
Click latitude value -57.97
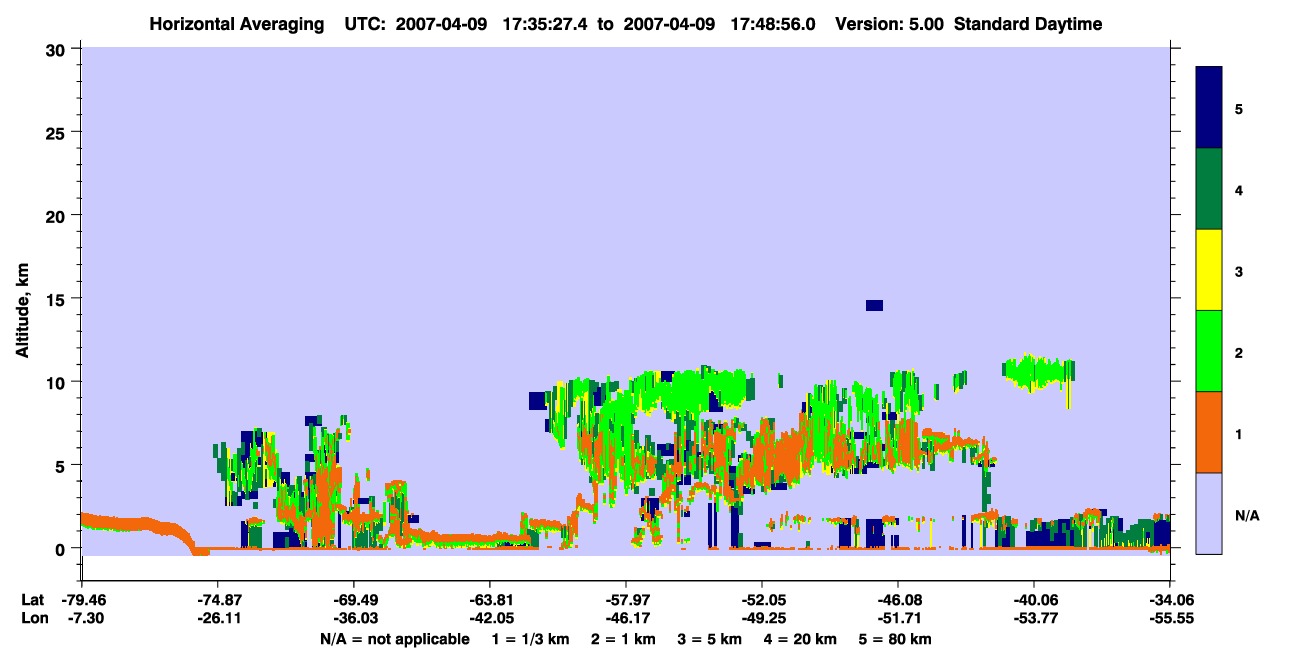coord(625,600)
